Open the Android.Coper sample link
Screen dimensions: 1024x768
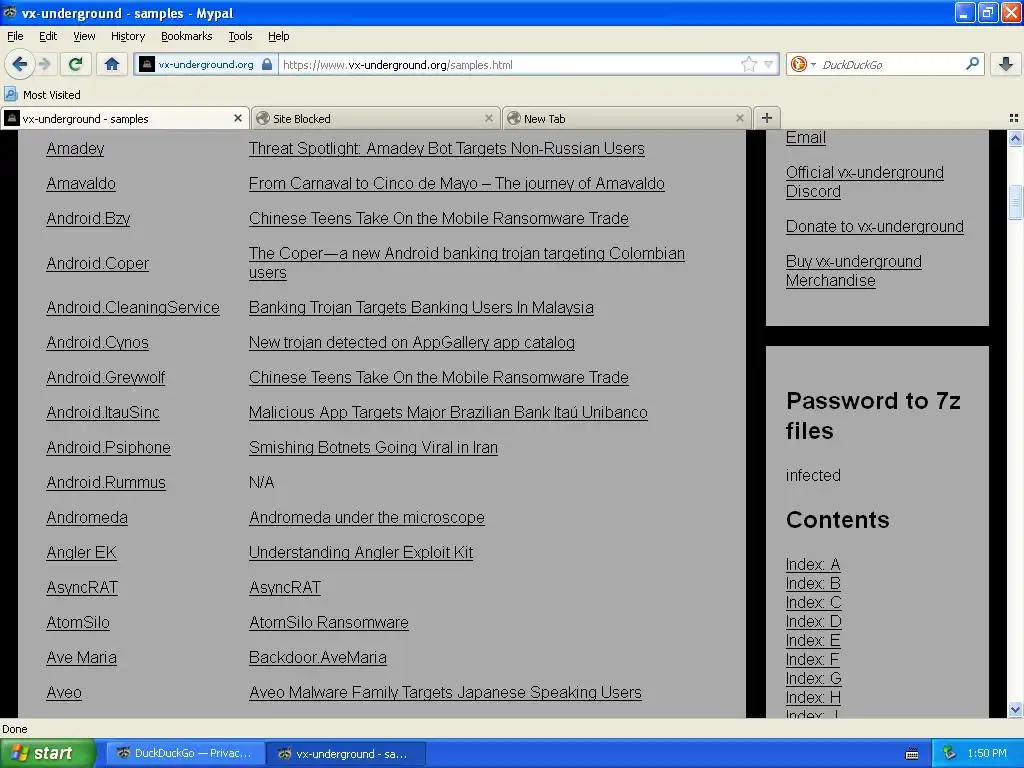point(97,263)
